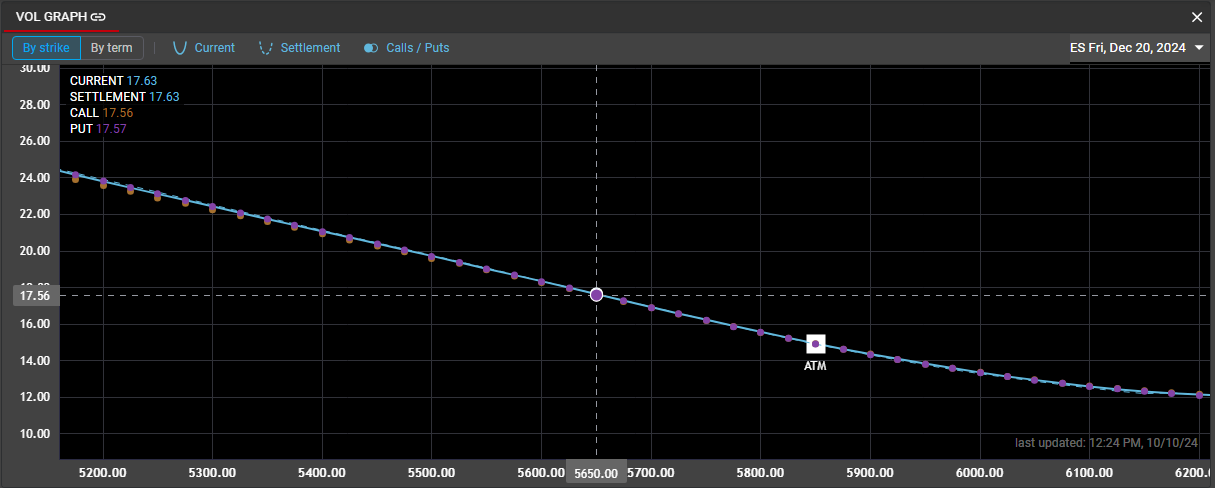Toggle the Current curve display
1215x488 pixels.
(x=204, y=47)
